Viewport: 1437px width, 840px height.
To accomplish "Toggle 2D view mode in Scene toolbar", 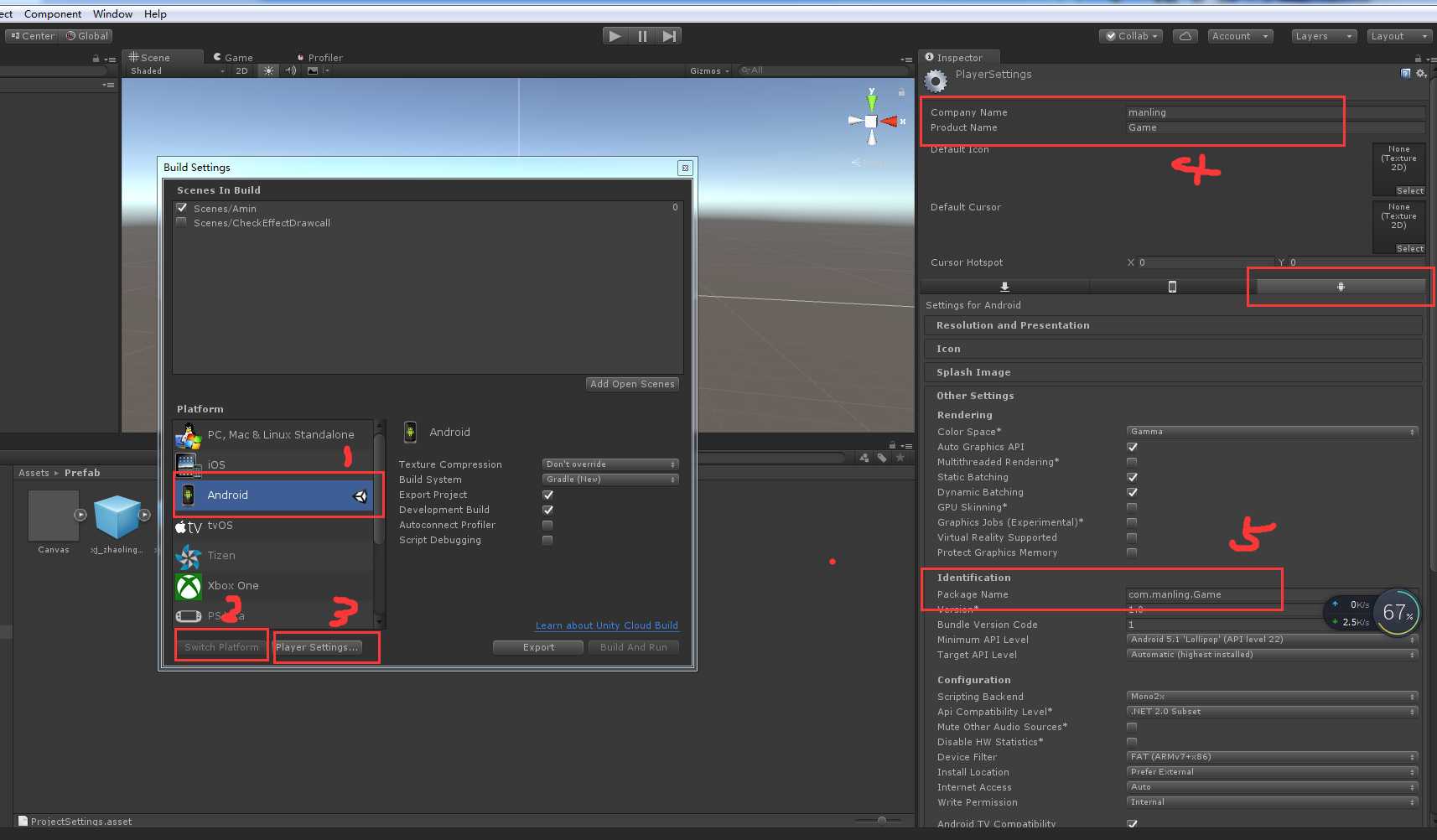I will point(241,70).
